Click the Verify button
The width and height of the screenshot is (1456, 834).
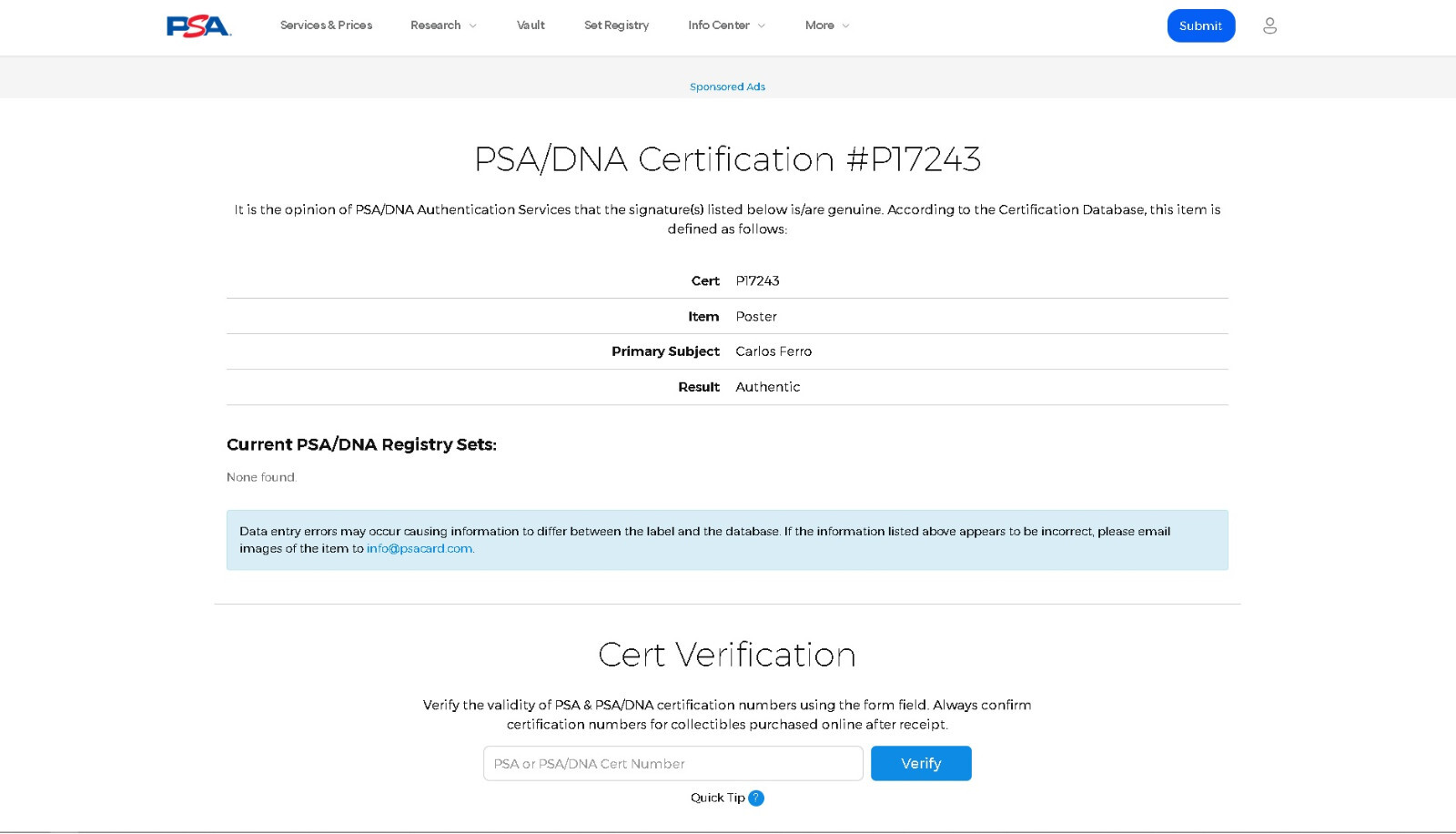(921, 764)
